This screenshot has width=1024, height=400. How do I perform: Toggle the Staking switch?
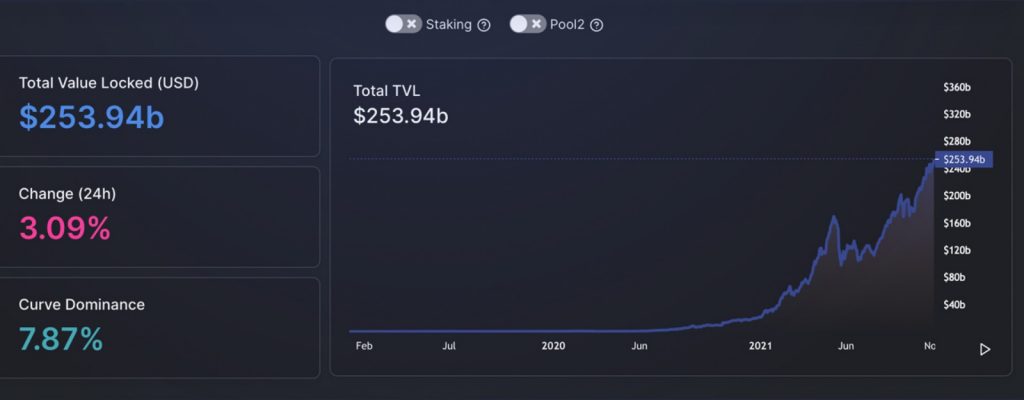(x=403, y=24)
